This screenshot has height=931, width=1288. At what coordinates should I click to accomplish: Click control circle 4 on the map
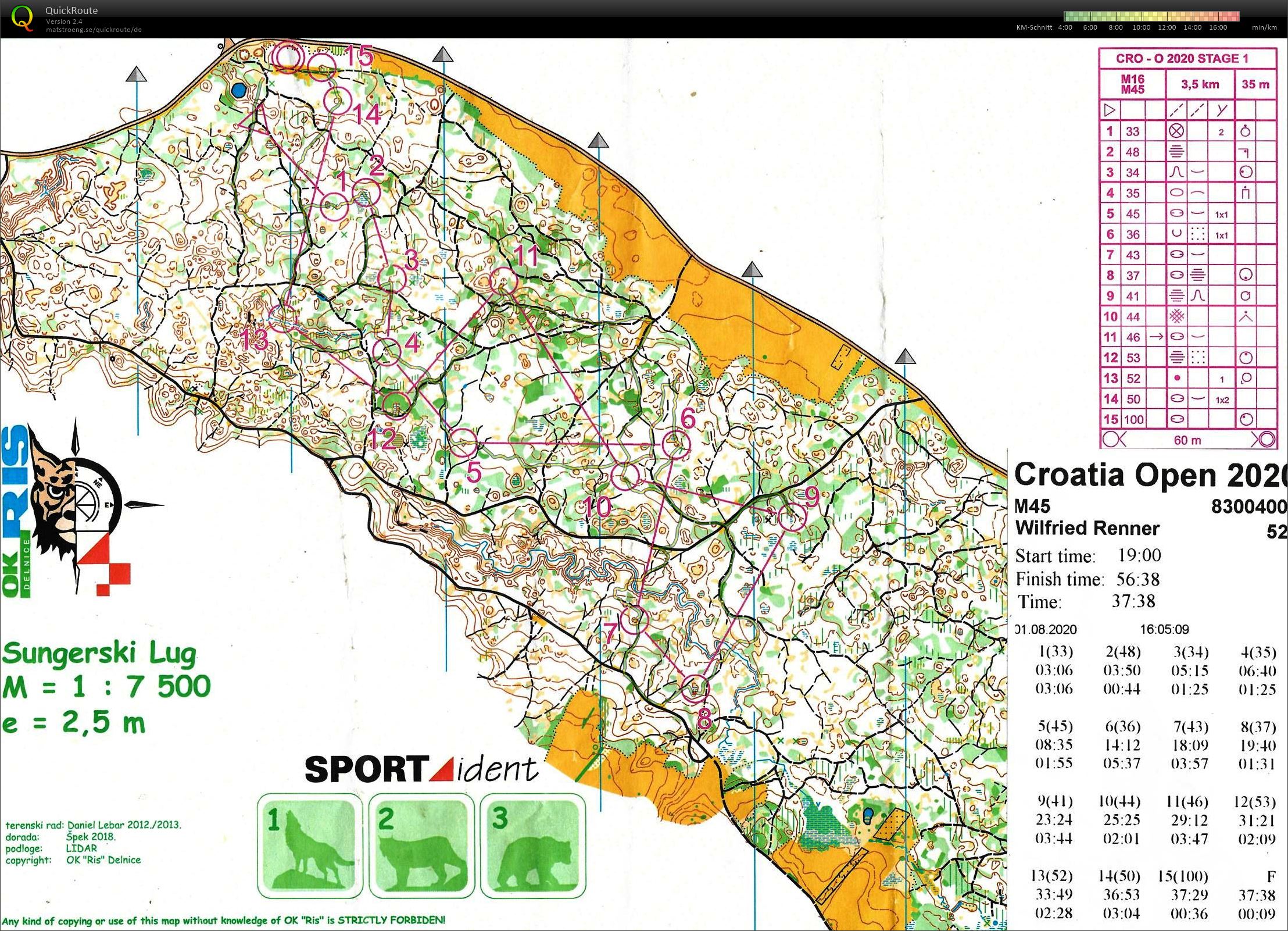(x=387, y=351)
